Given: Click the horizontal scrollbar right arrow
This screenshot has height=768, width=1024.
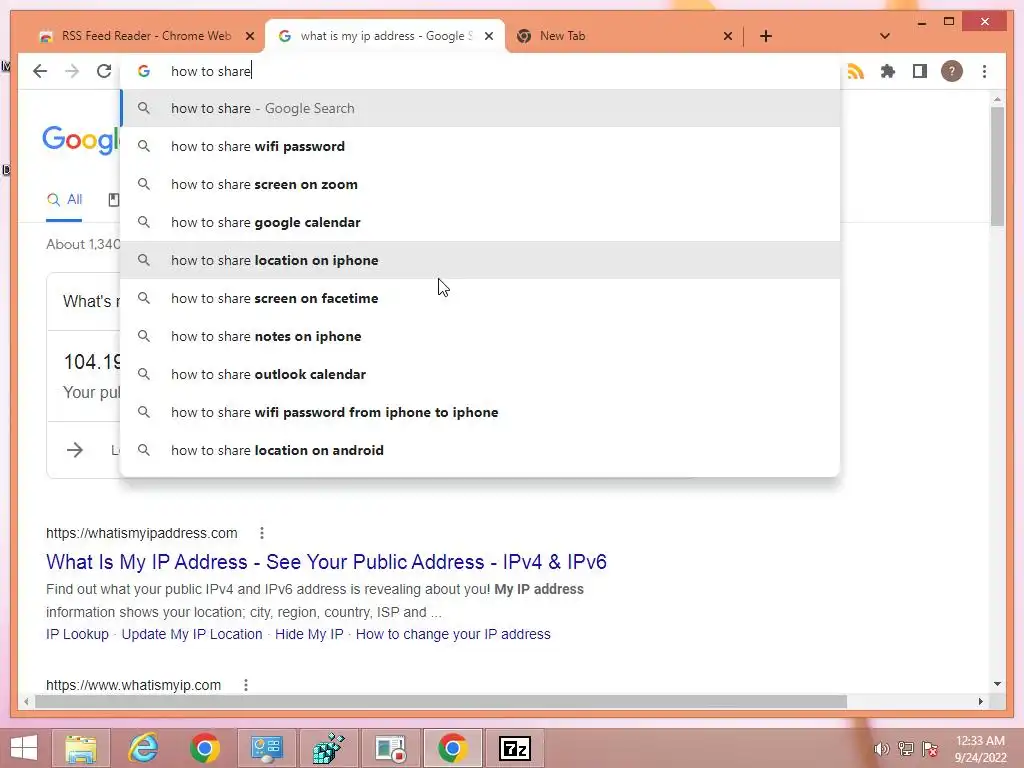Looking at the screenshot, I should point(980,701).
